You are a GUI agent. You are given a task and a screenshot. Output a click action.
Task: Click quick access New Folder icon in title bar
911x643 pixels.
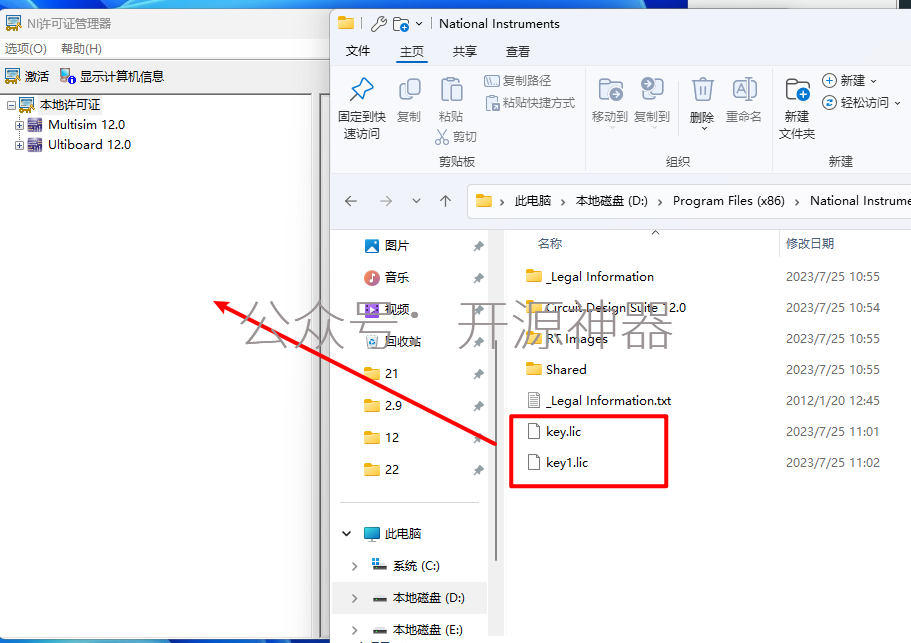tap(401, 24)
